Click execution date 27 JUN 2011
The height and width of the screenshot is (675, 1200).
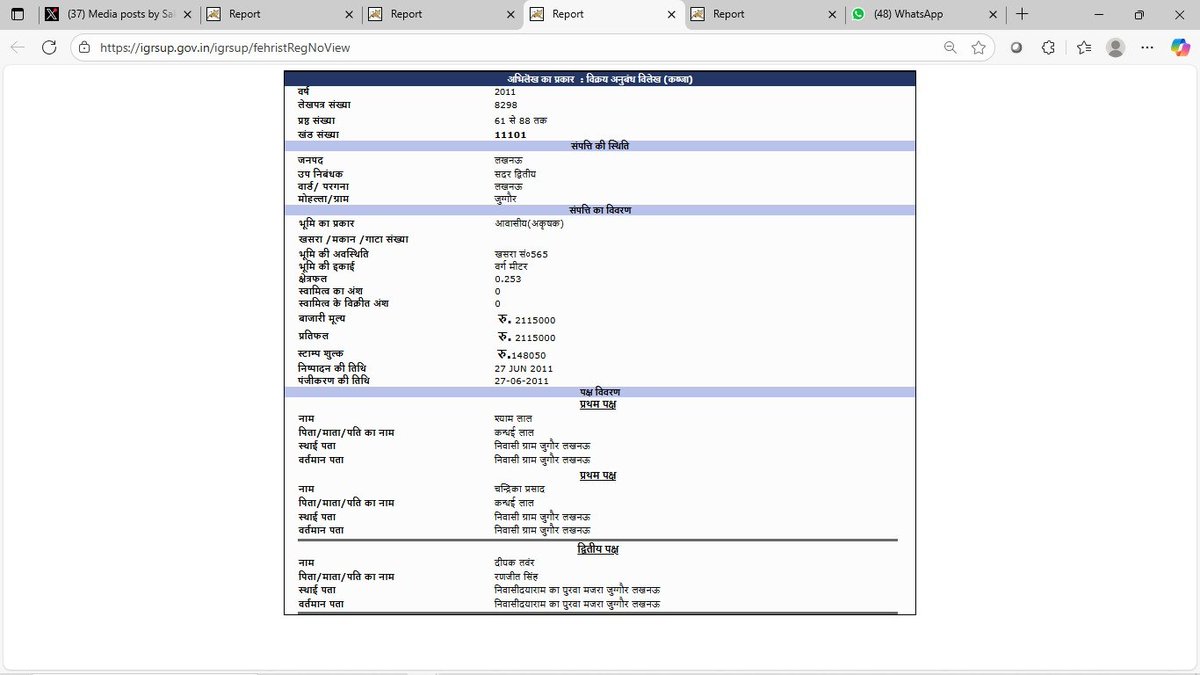tap(524, 368)
